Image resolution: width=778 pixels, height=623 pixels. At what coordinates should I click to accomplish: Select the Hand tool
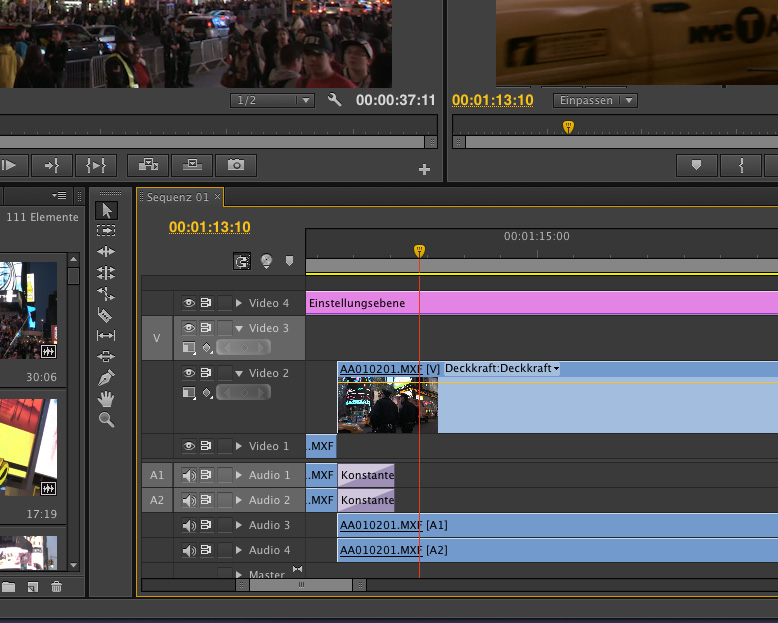[x=107, y=399]
